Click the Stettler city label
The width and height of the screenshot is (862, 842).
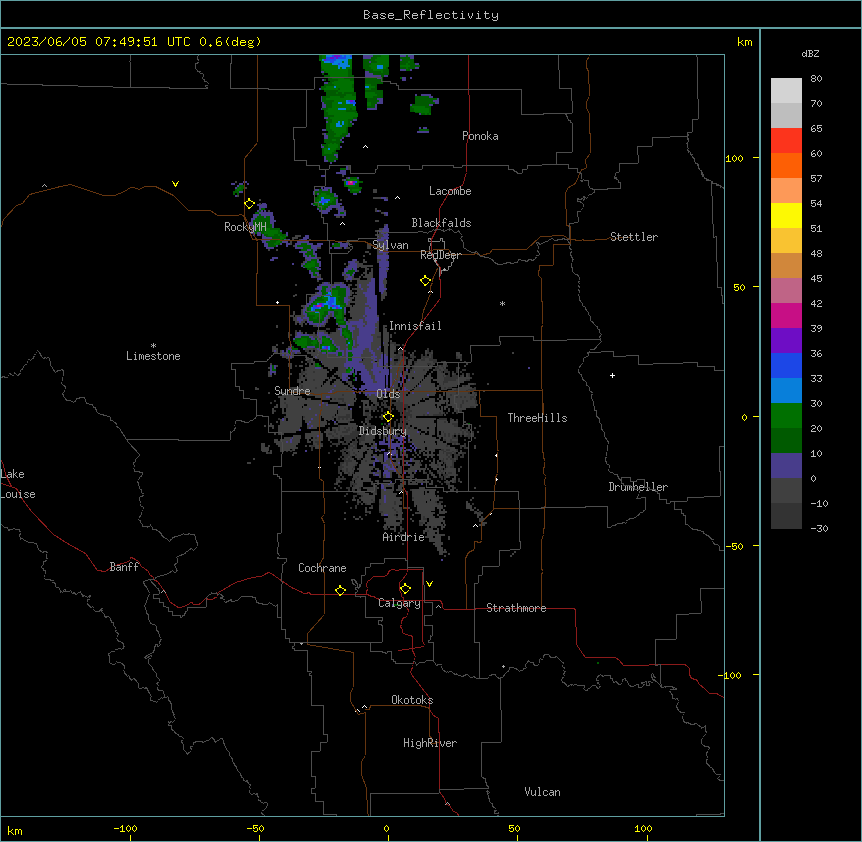click(x=633, y=237)
